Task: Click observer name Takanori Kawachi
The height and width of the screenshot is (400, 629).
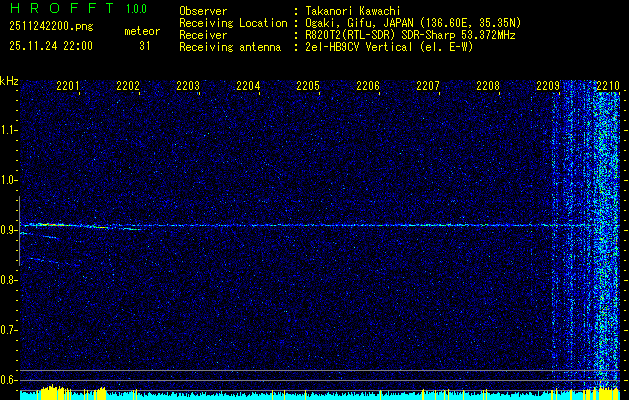Action: click(x=353, y=11)
